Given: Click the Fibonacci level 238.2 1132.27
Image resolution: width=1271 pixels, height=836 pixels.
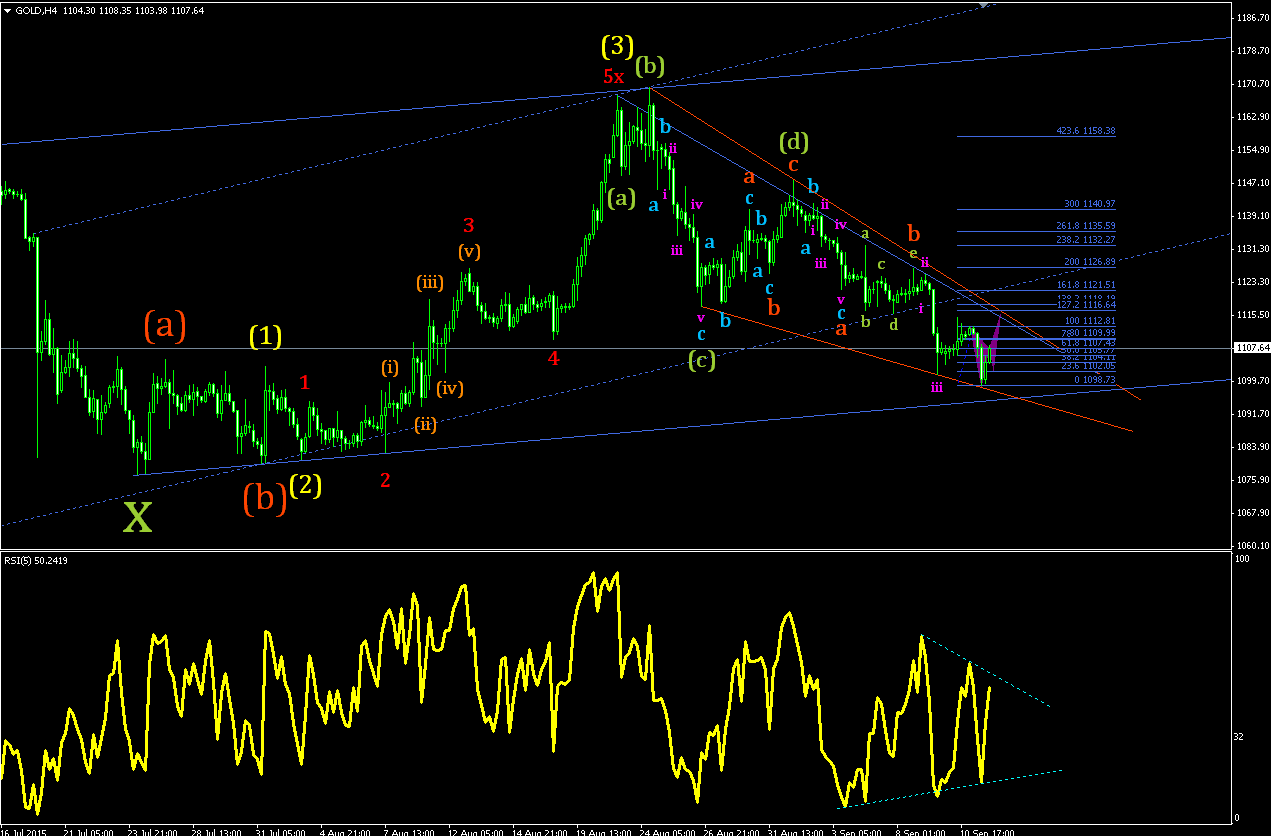Looking at the screenshot, I should pyautogui.click(x=1086, y=240).
